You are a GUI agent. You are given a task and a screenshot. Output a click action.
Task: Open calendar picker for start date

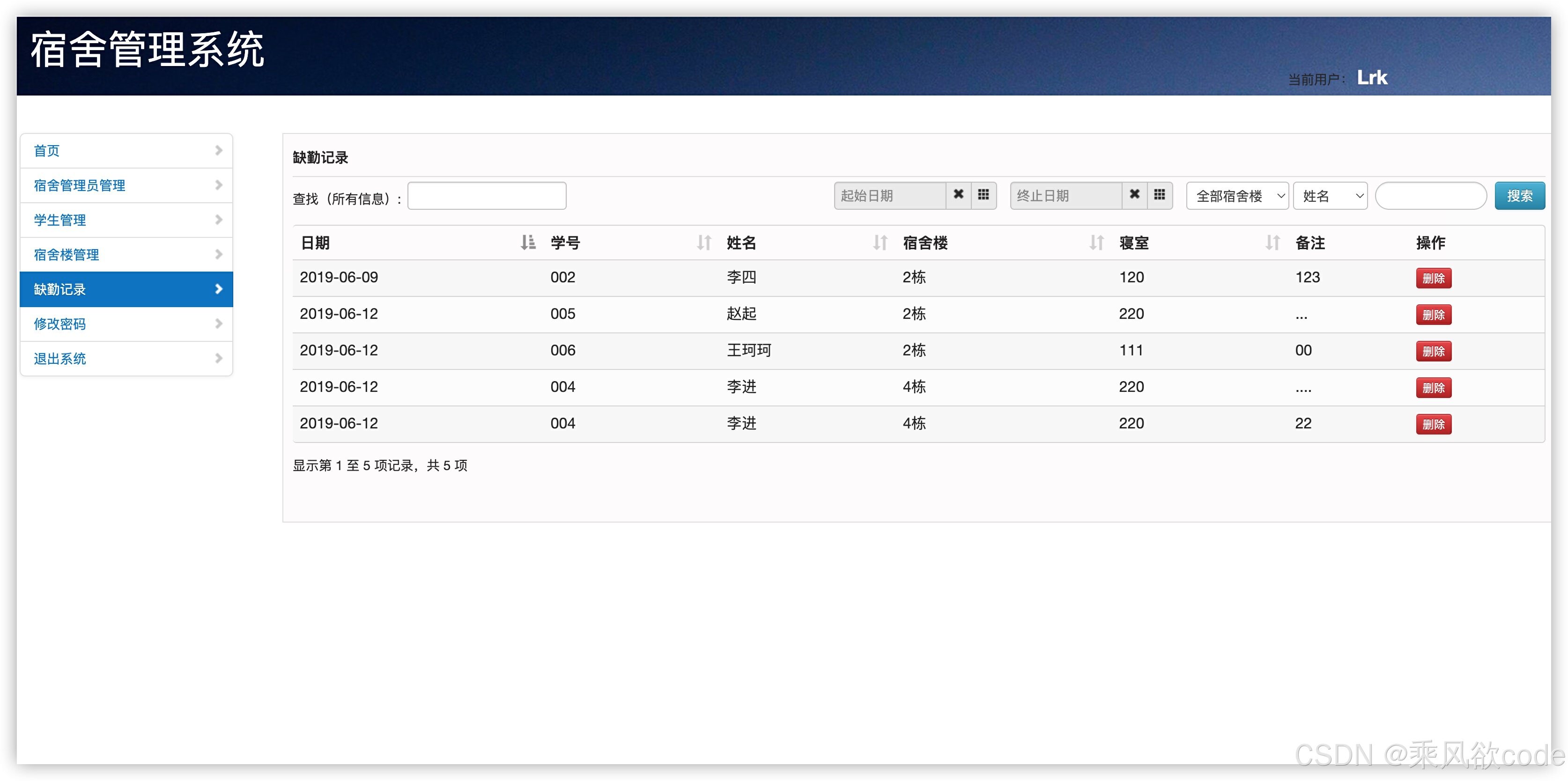983,195
